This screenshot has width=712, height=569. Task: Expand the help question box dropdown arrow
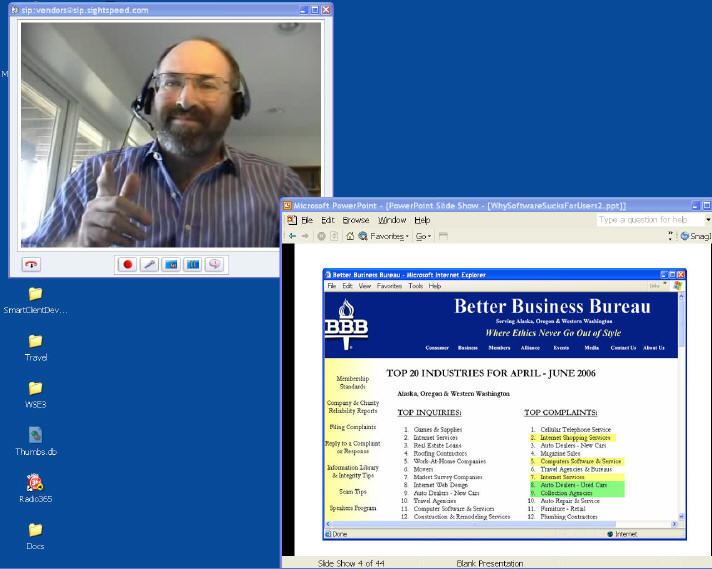[x=707, y=220]
